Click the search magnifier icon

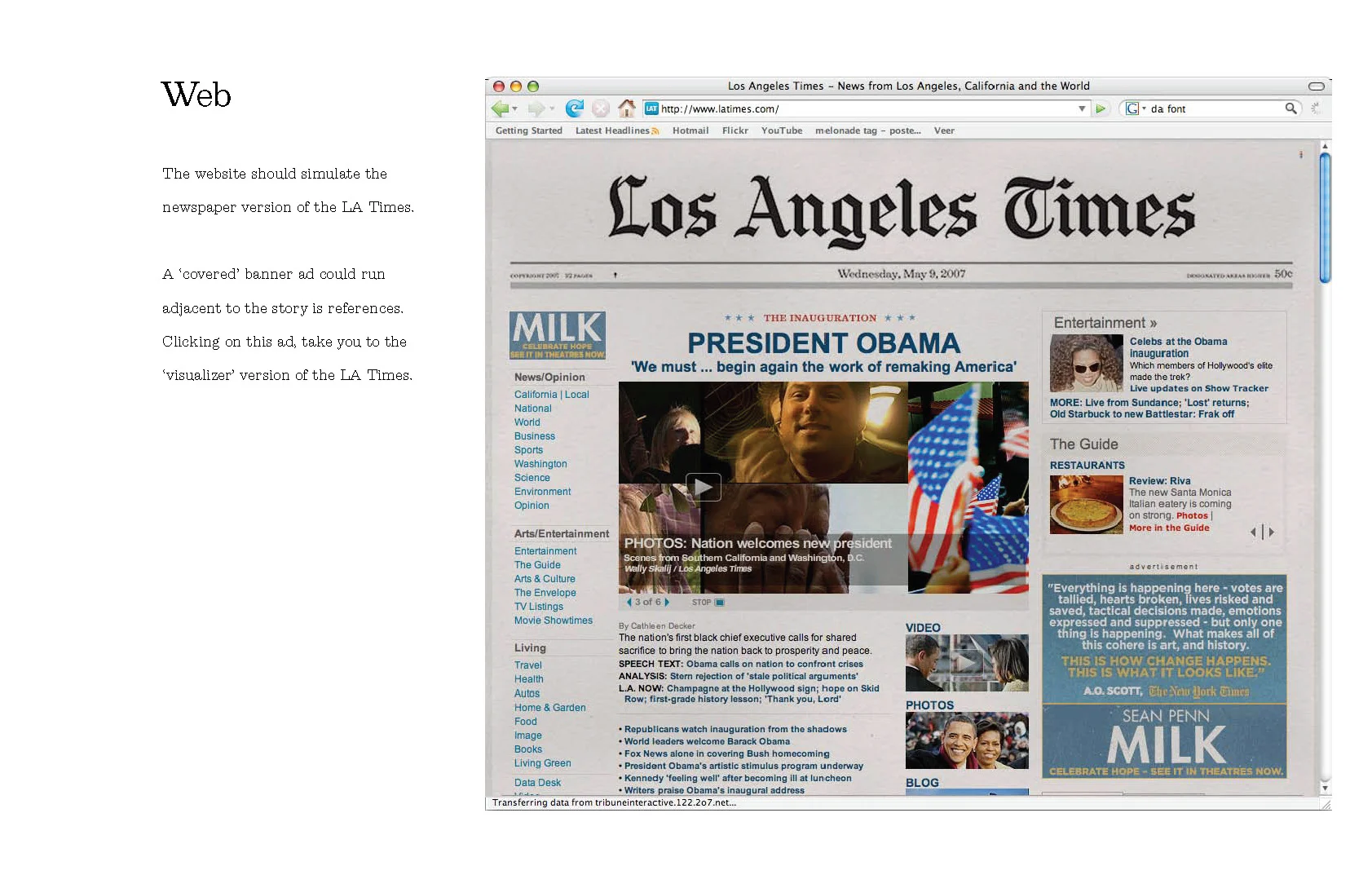[x=1290, y=108]
